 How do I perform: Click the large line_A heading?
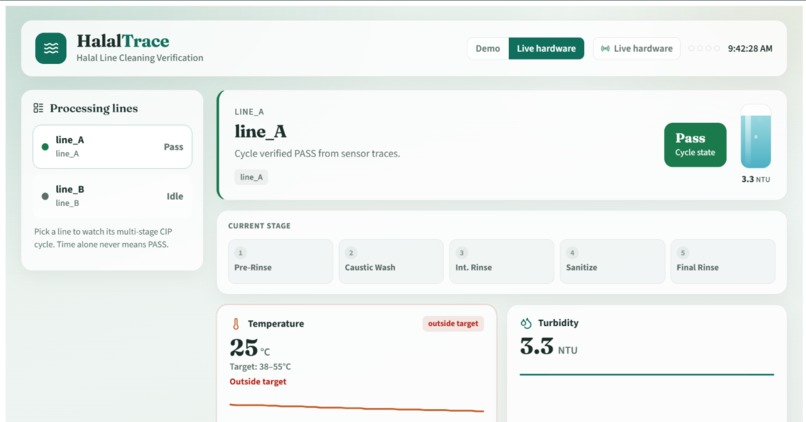click(261, 132)
